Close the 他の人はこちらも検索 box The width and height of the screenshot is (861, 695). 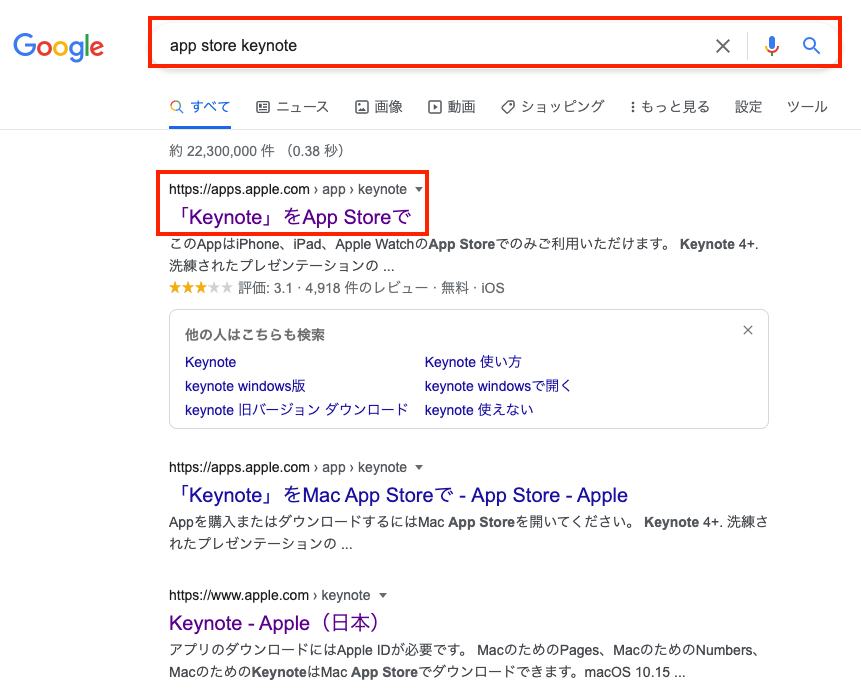(x=747, y=330)
